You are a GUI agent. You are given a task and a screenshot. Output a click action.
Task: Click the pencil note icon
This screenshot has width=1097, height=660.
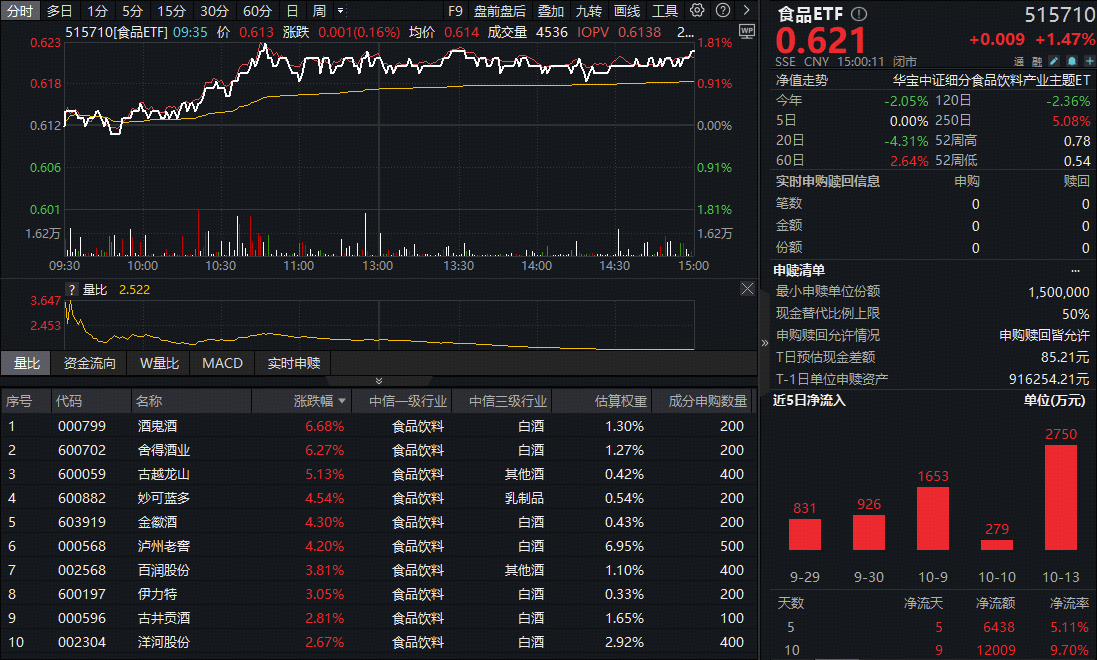pyautogui.click(x=1053, y=61)
